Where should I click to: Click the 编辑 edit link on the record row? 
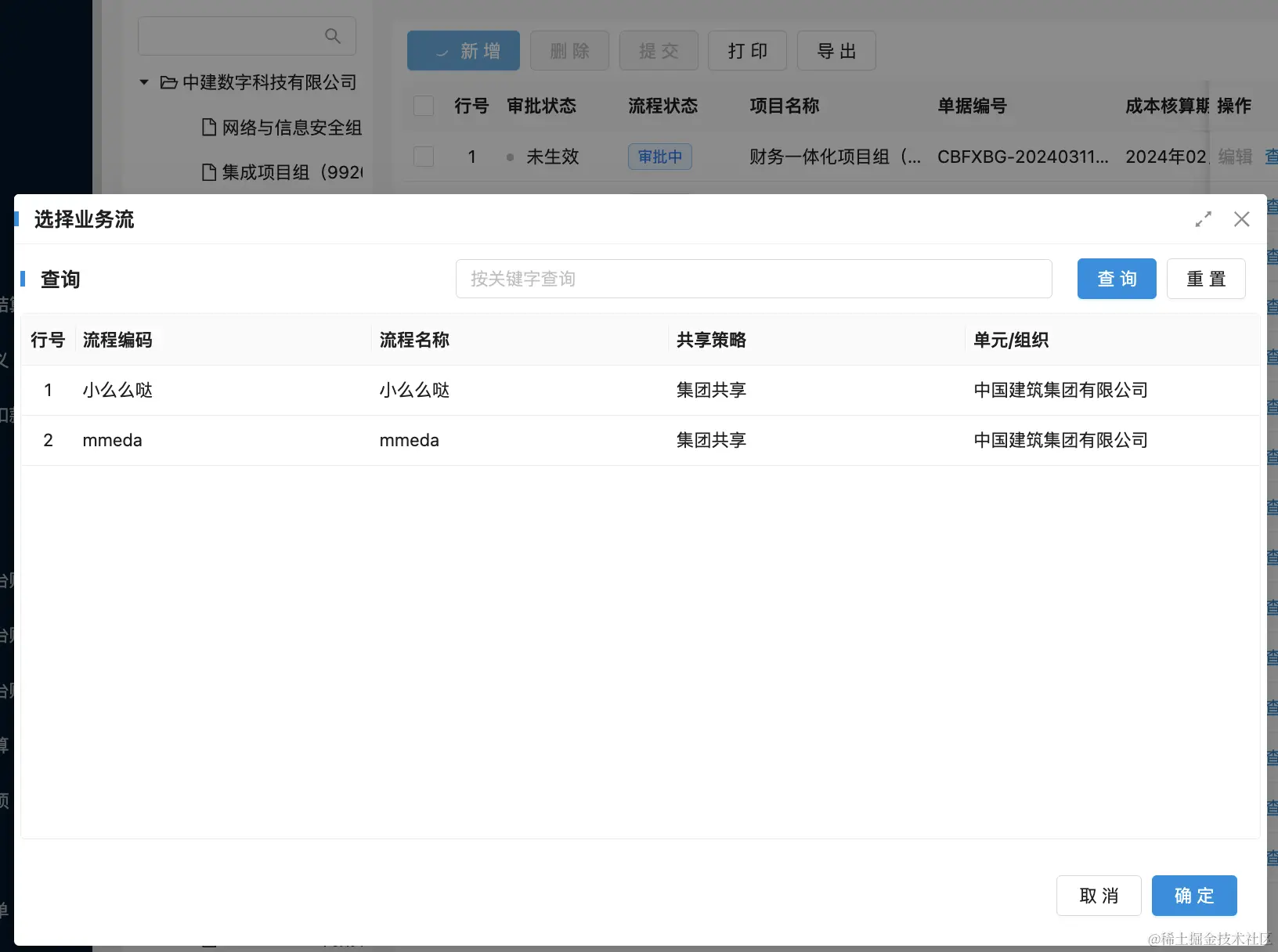[1235, 157]
